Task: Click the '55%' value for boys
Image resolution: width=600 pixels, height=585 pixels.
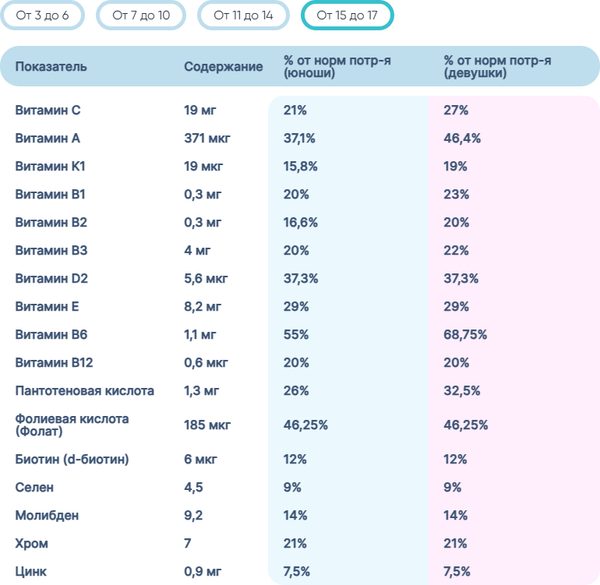Action: pos(296,334)
